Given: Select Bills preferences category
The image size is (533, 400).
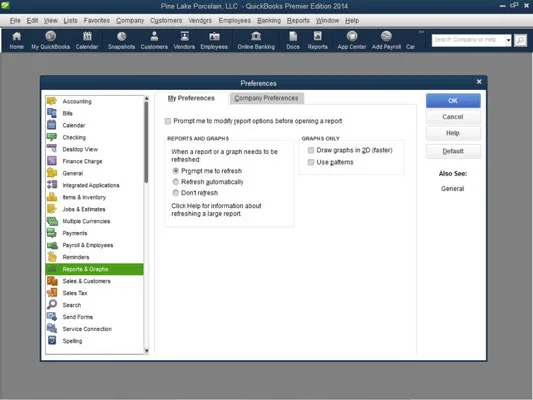Looking at the screenshot, I should click(94, 113).
